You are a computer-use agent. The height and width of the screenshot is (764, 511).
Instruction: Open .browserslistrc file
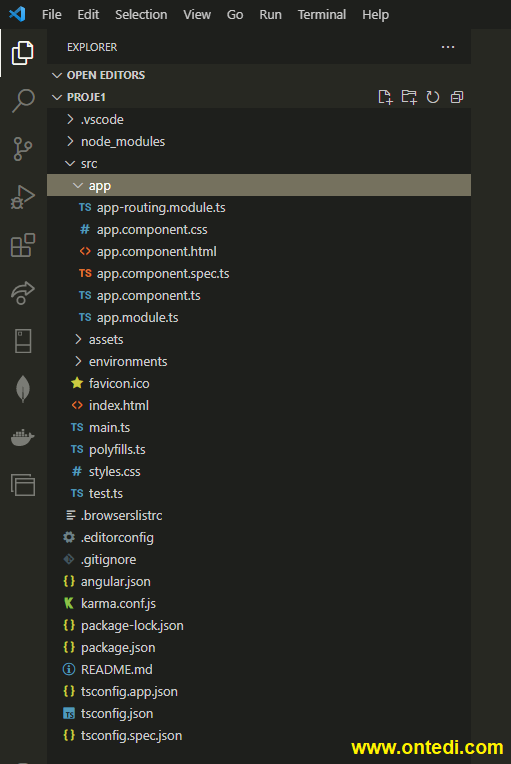tap(259, 515)
